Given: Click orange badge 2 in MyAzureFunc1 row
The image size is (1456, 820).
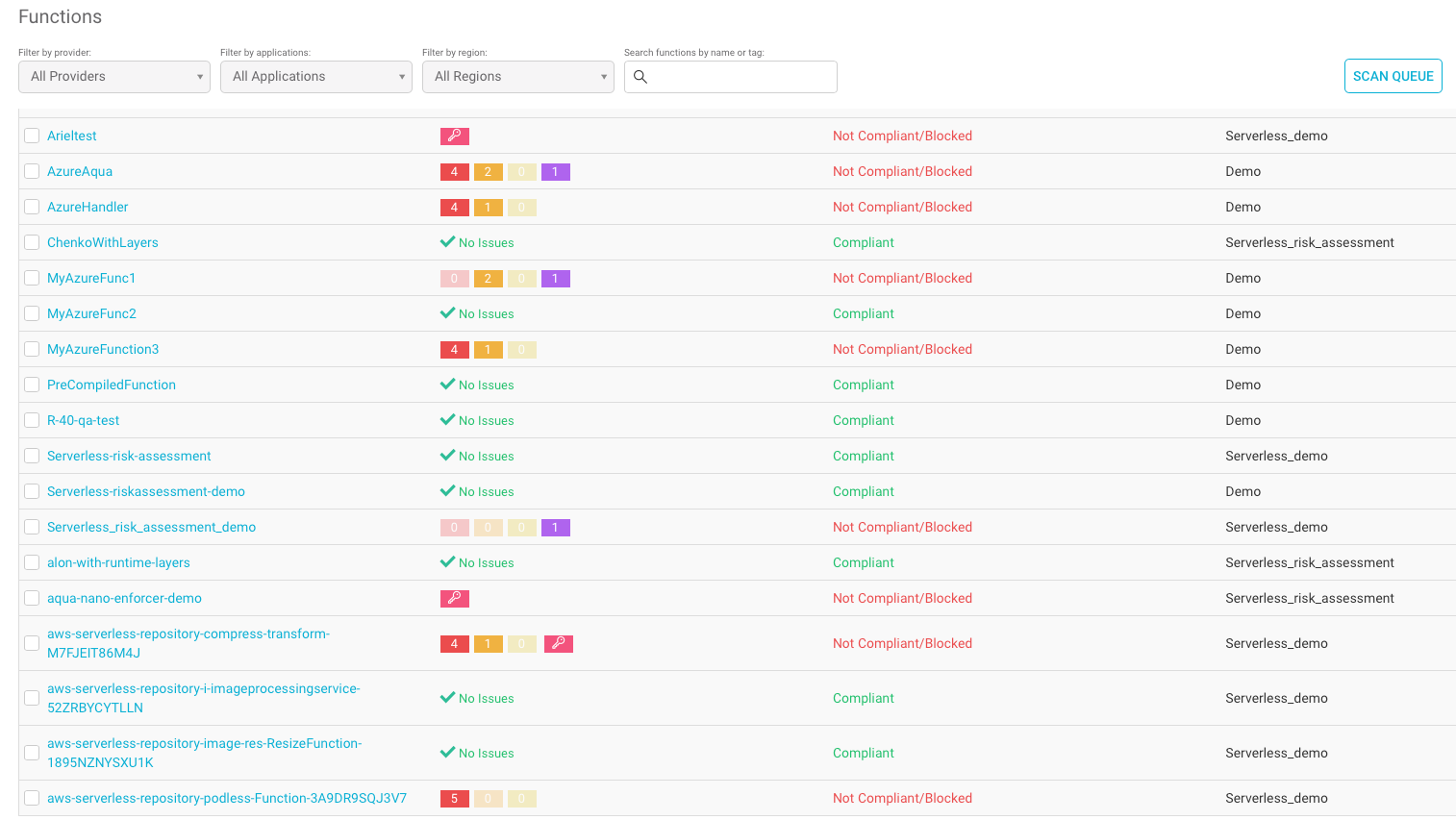Looking at the screenshot, I should pos(489,279).
